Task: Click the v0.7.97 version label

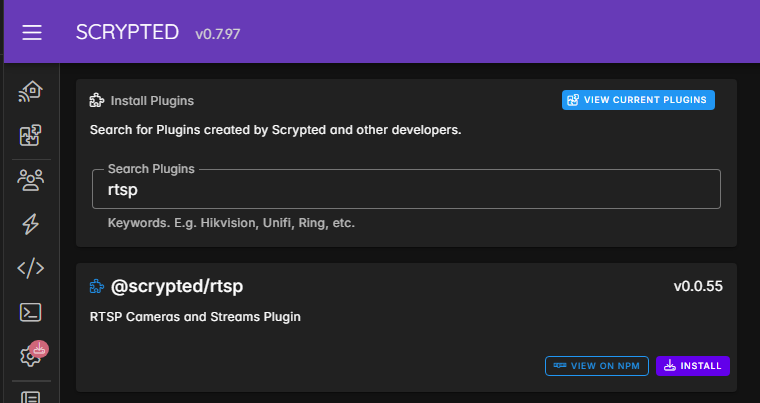Action: coord(218,34)
